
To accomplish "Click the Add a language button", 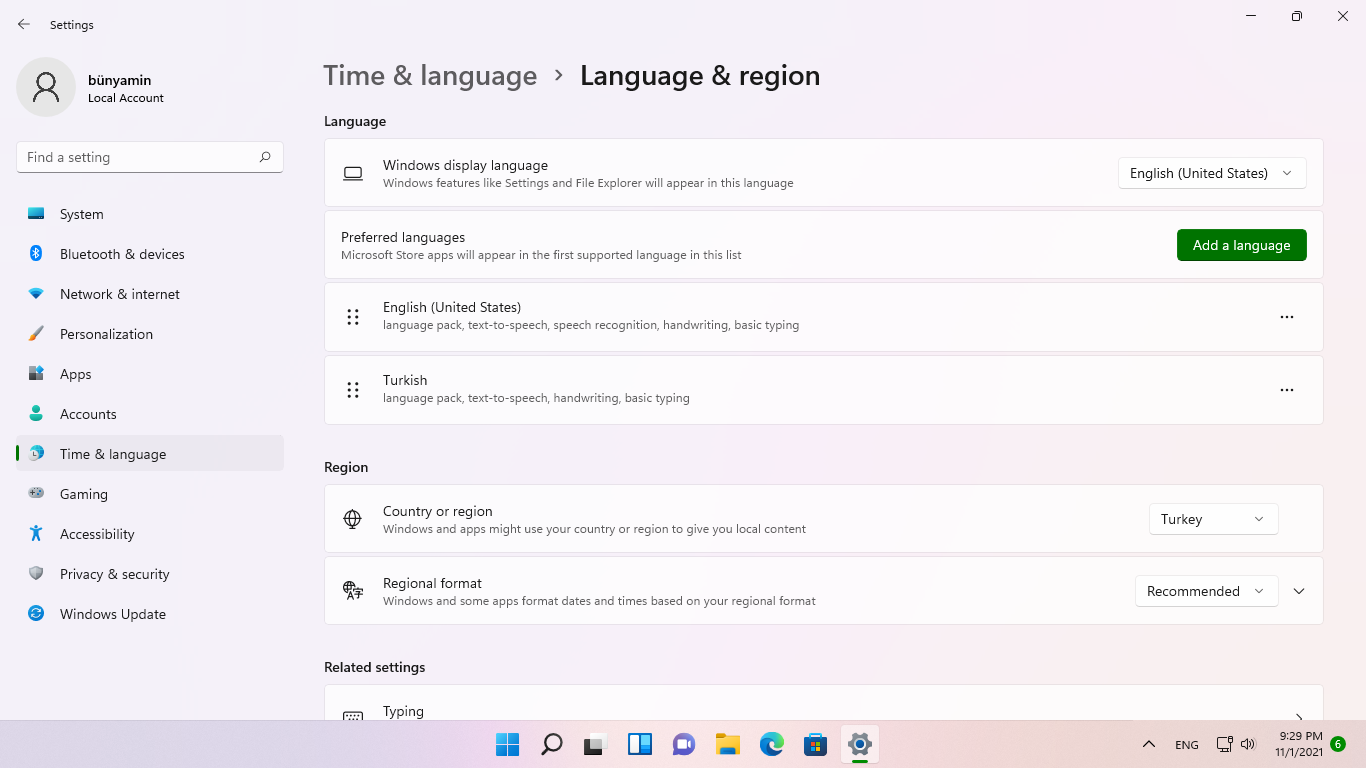I will pyautogui.click(x=1241, y=245).
